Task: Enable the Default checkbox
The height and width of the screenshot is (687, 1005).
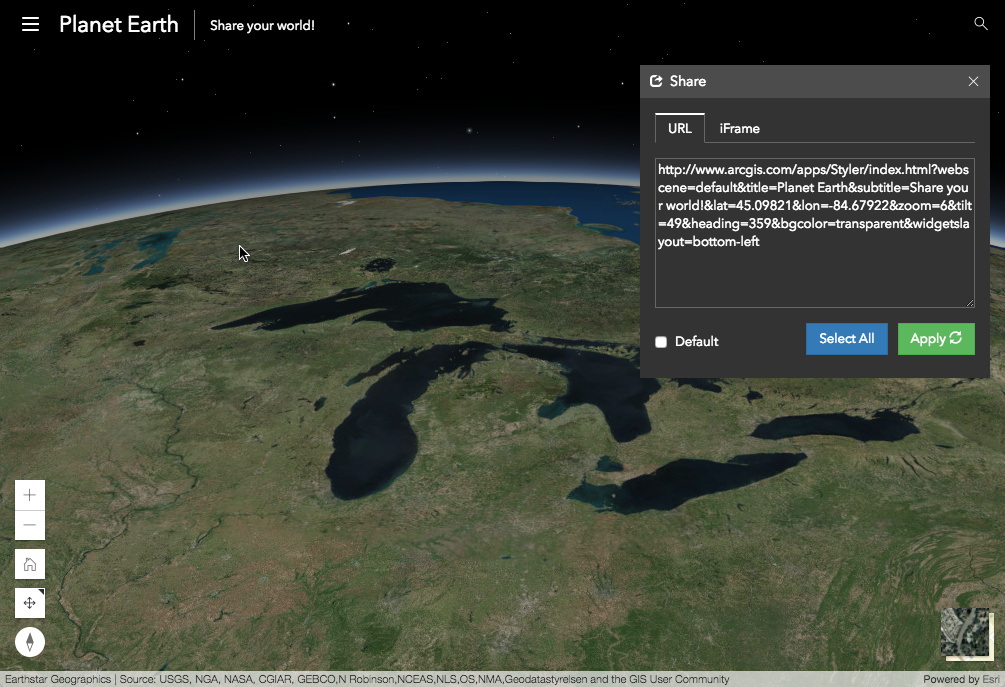Action: point(661,342)
